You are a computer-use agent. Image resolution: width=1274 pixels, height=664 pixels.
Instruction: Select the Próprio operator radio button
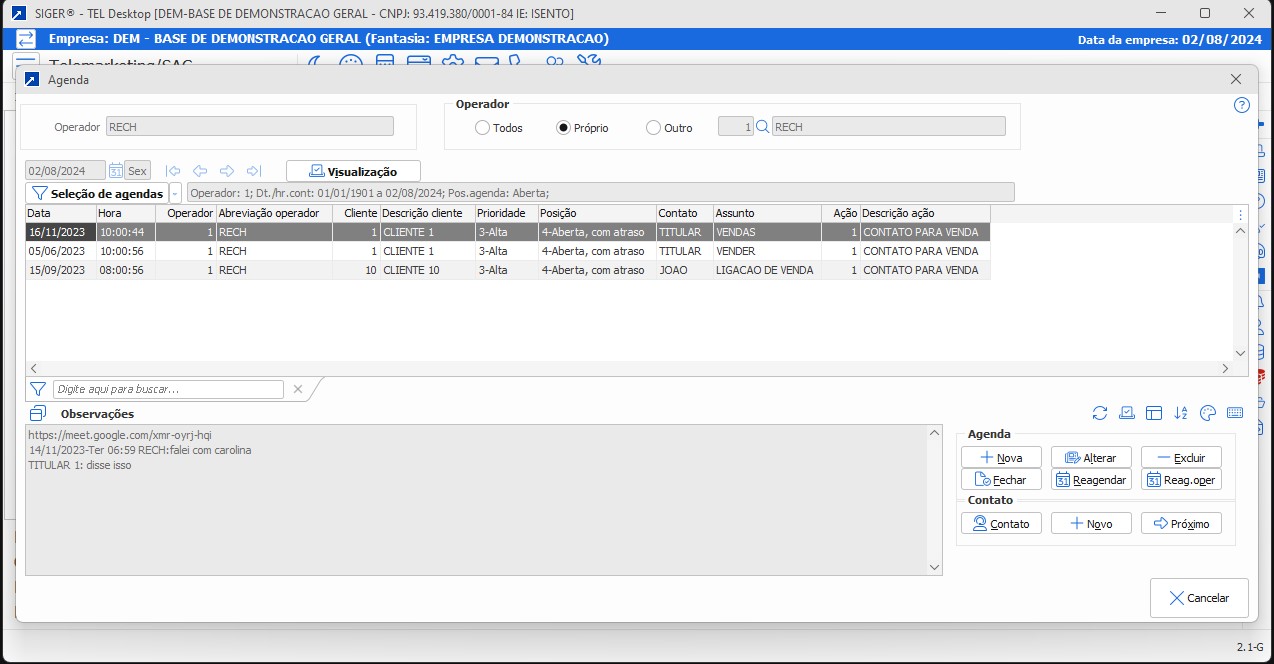564,128
